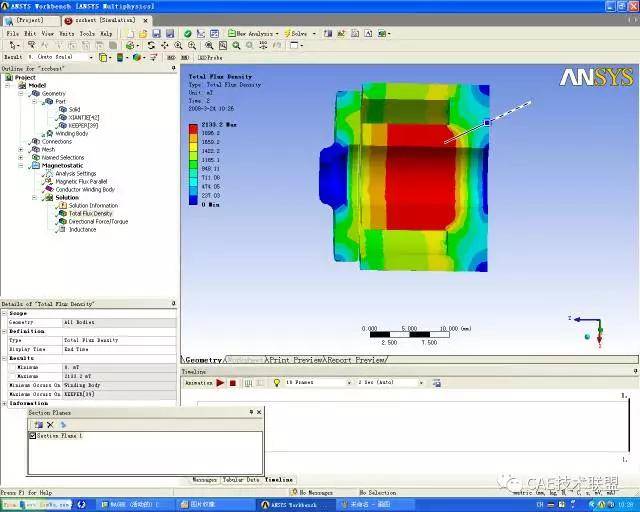Switch to Print Preview tab
Screen dimensions: 640x512
tap(294, 360)
